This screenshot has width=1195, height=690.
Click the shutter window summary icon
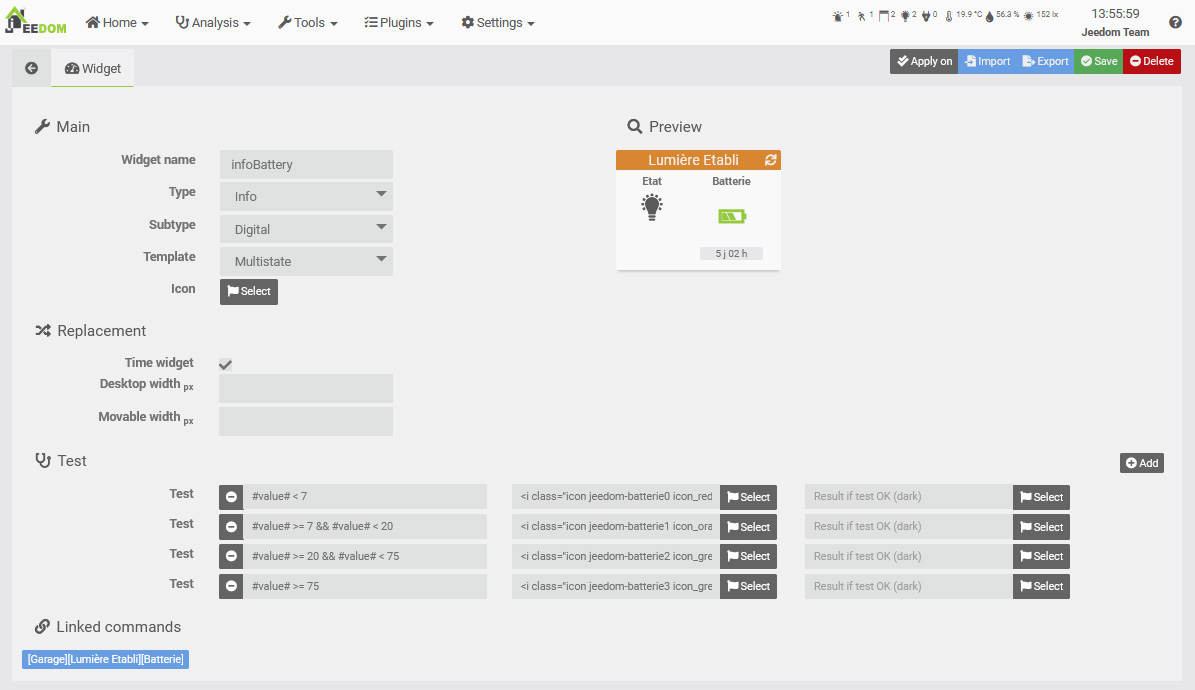click(x=883, y=15)
